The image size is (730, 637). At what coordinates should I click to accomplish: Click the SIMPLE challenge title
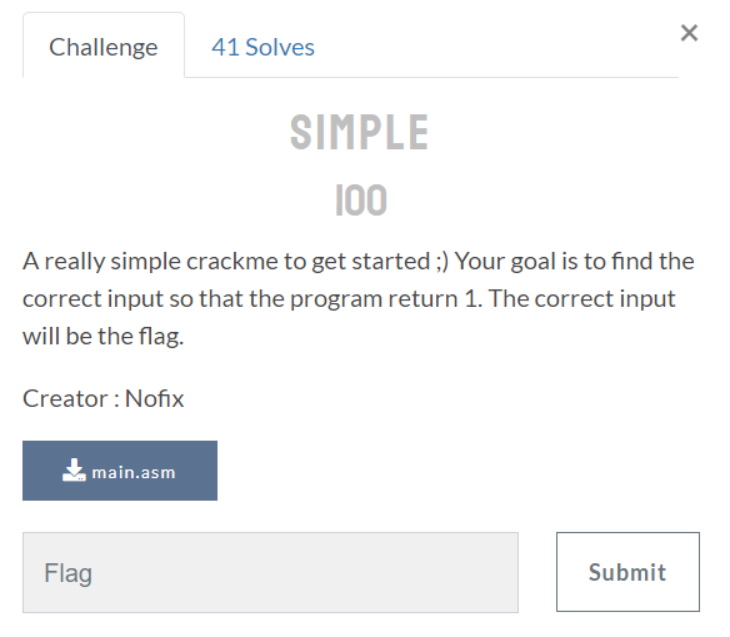(359, 132)
